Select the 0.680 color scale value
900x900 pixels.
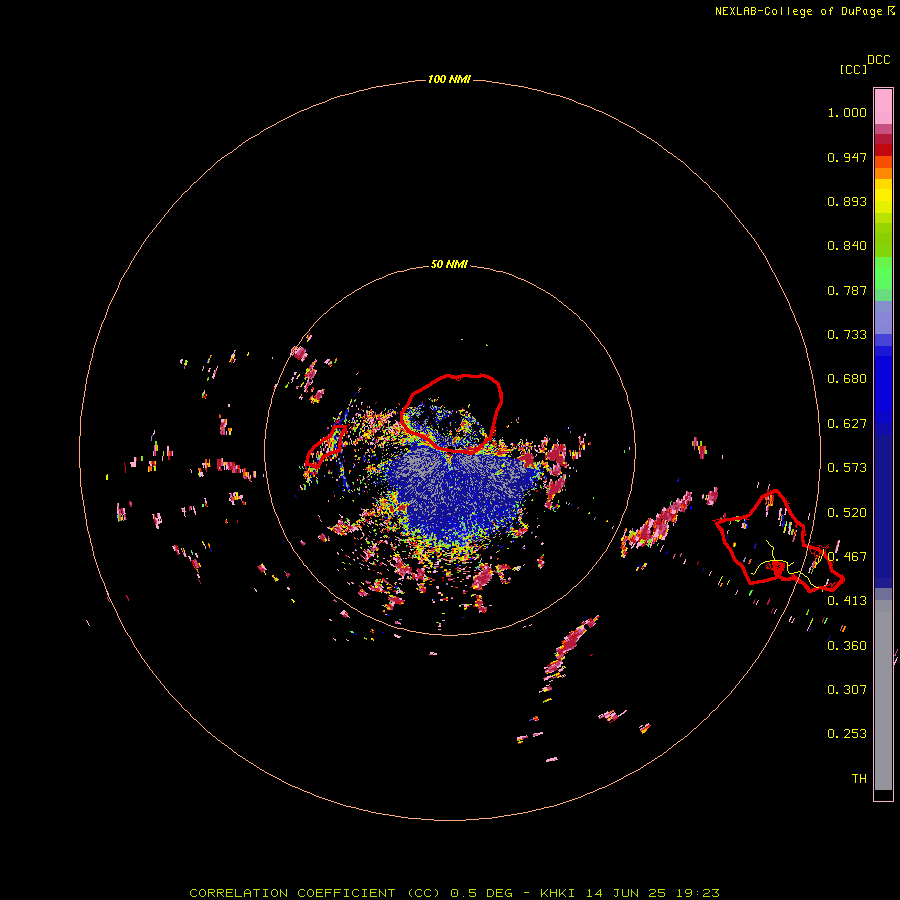(847, 379)
